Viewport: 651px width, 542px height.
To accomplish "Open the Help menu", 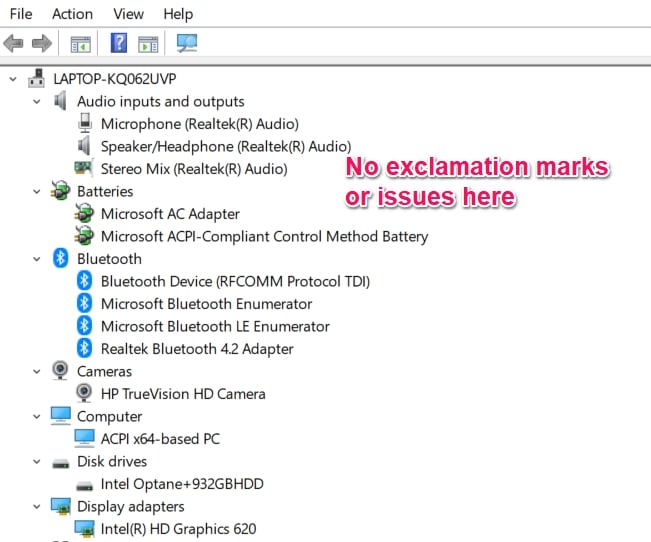I will (178, 14).
